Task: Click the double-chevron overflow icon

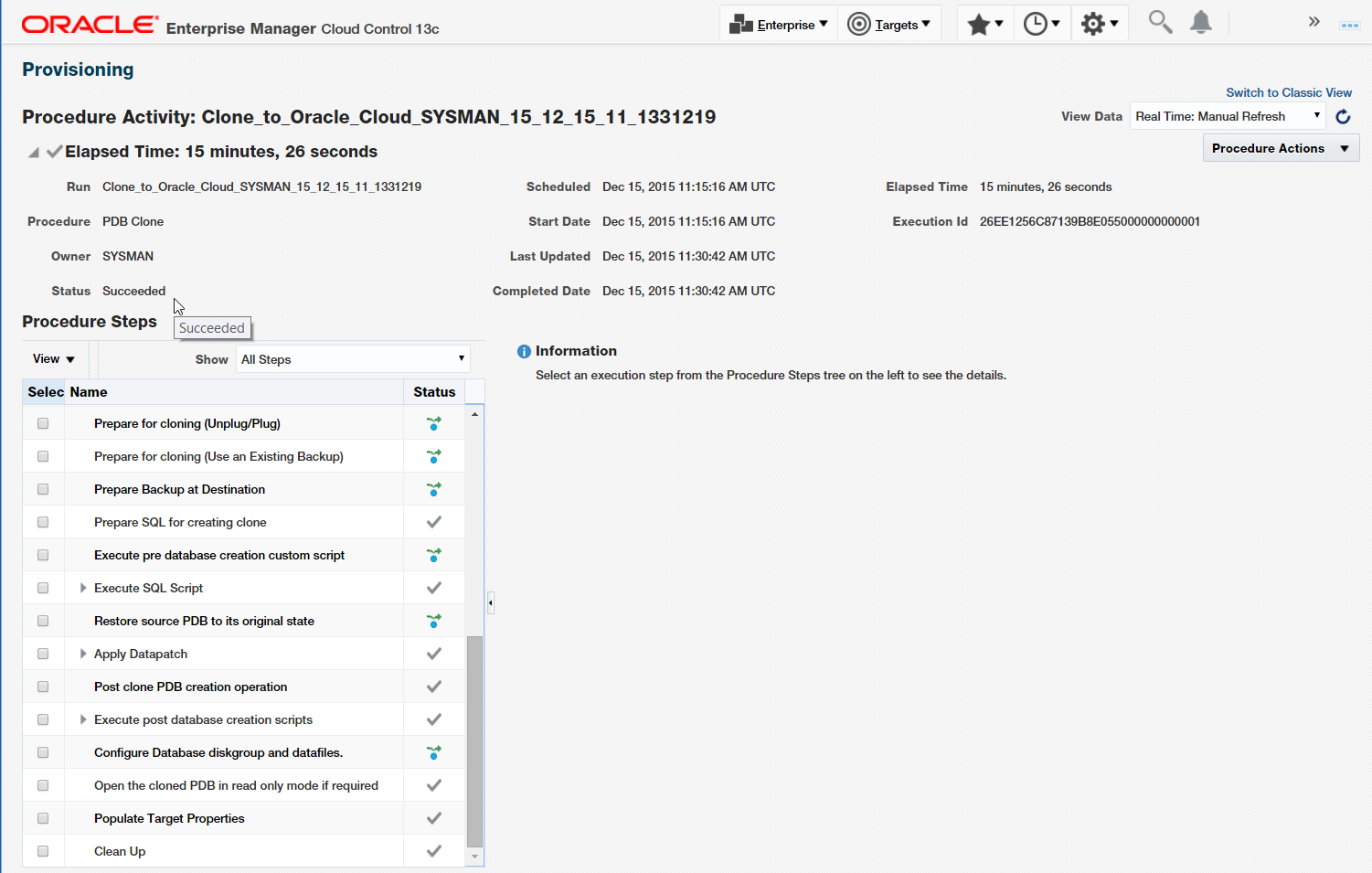Action: [1314, 22]
